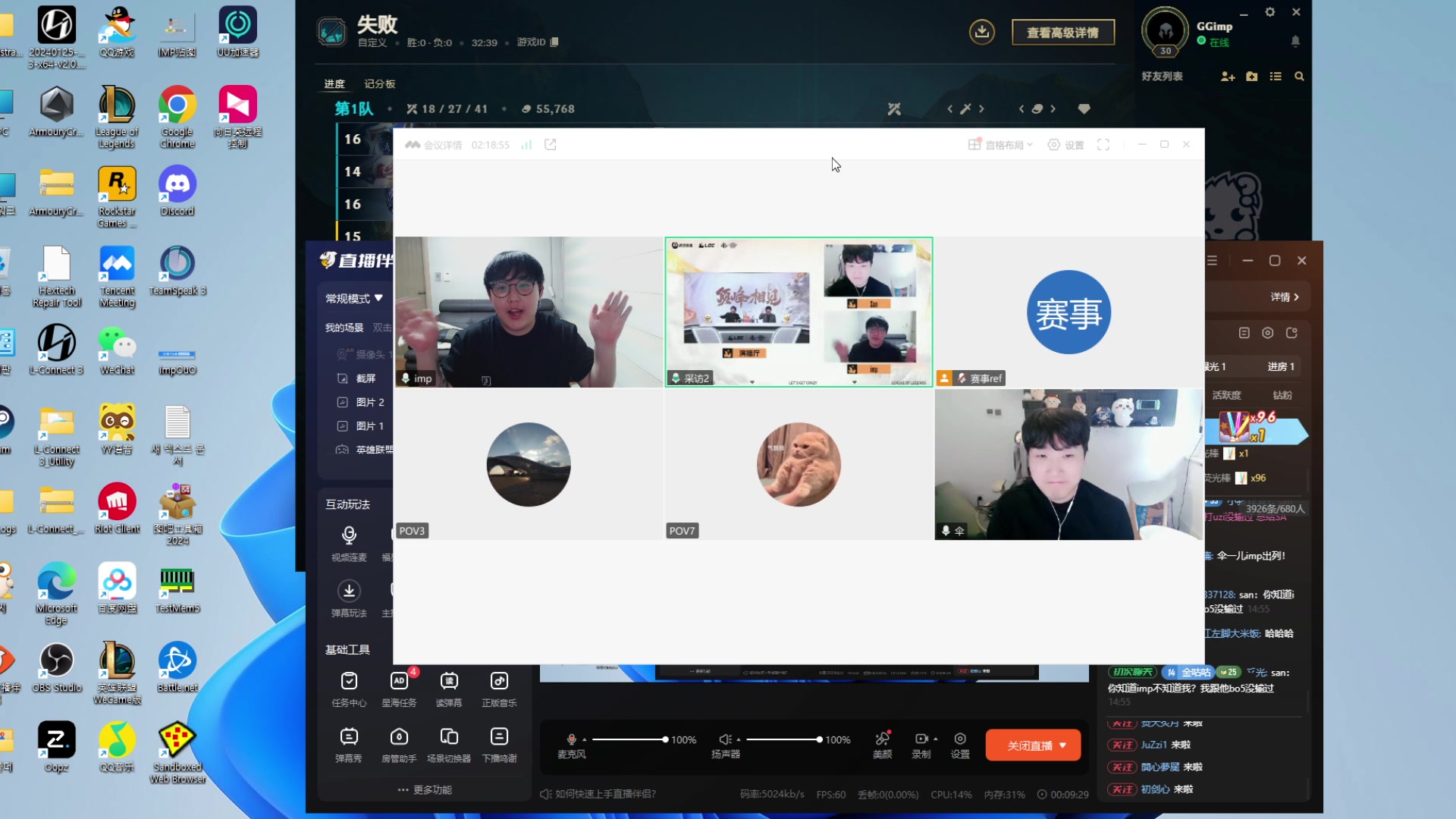Expand 更多功能 more functions
This screenshot has height=819, width=1456.
(x=425, y=789)
